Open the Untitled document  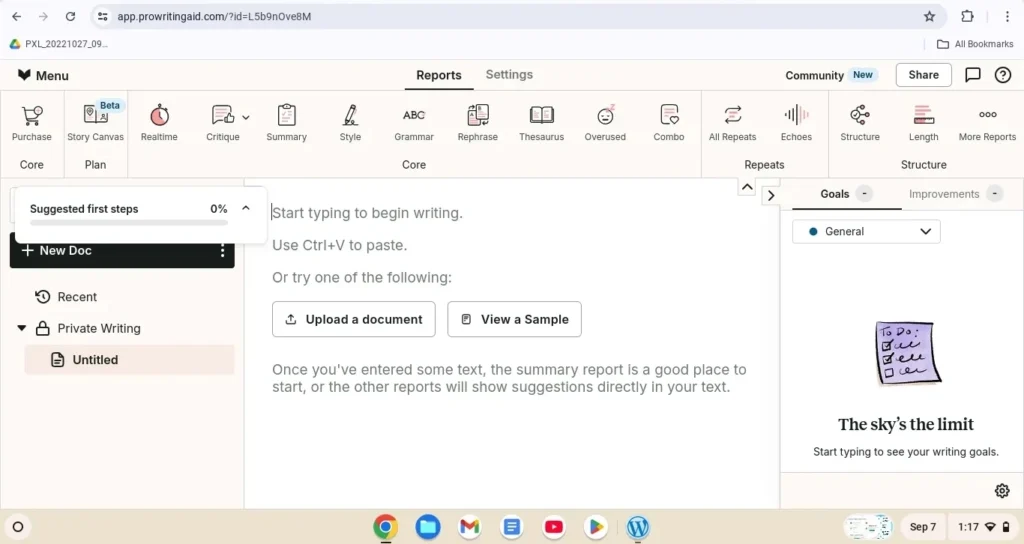pos(129,360)
